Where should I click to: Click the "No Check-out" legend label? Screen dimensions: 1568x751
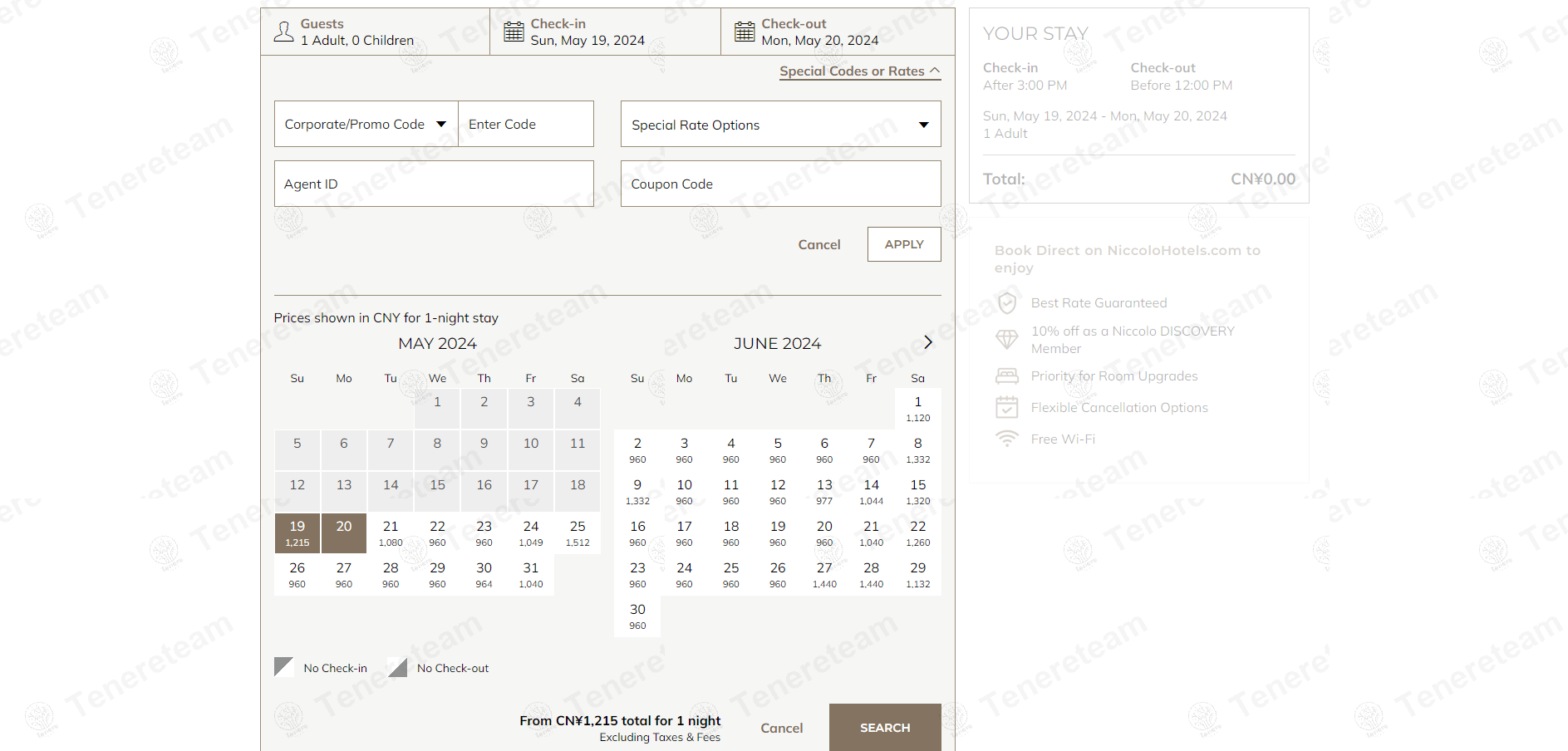[x=453, y=668]
